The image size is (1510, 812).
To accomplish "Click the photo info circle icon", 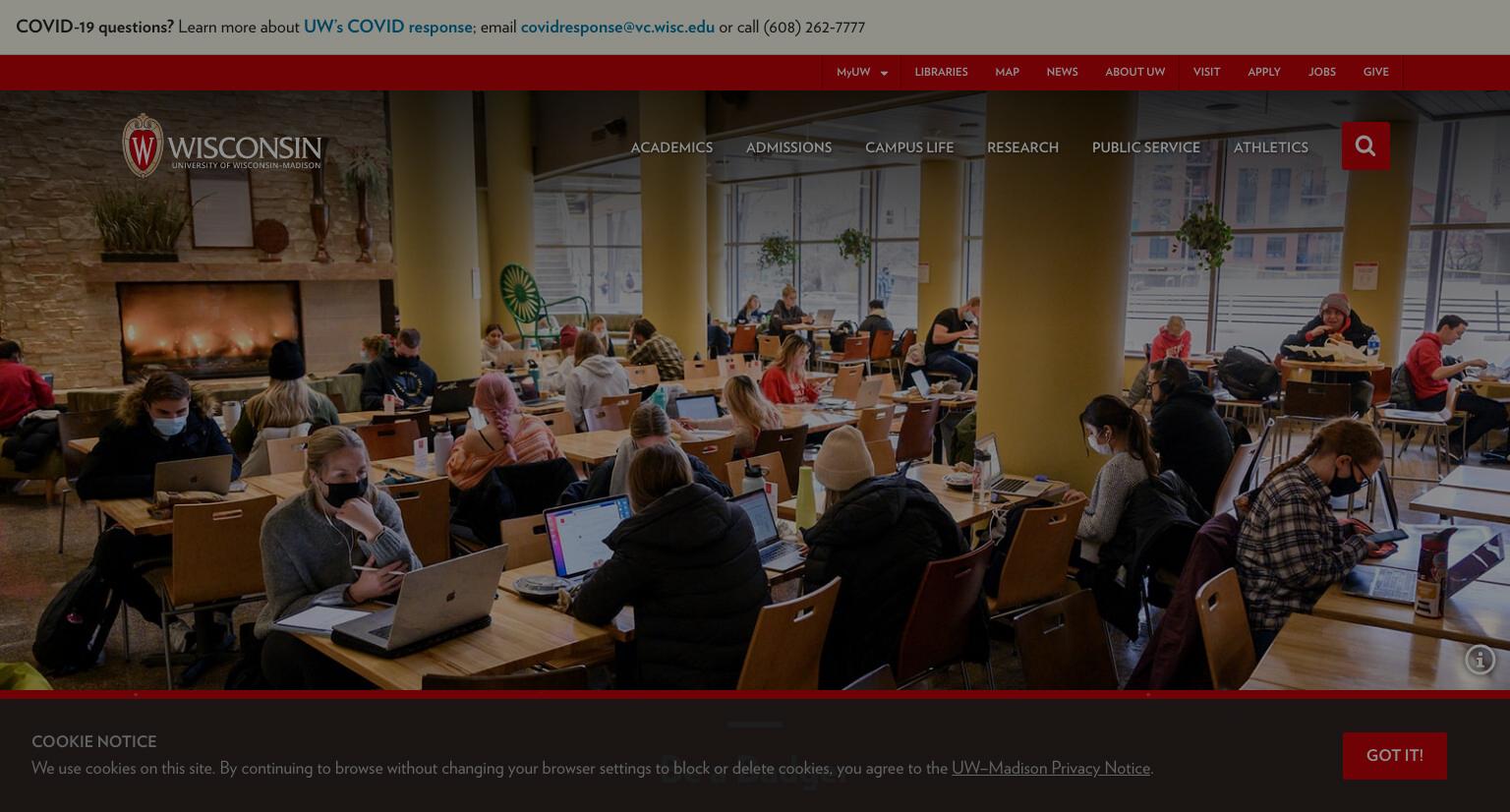I will pos(1480,660).
